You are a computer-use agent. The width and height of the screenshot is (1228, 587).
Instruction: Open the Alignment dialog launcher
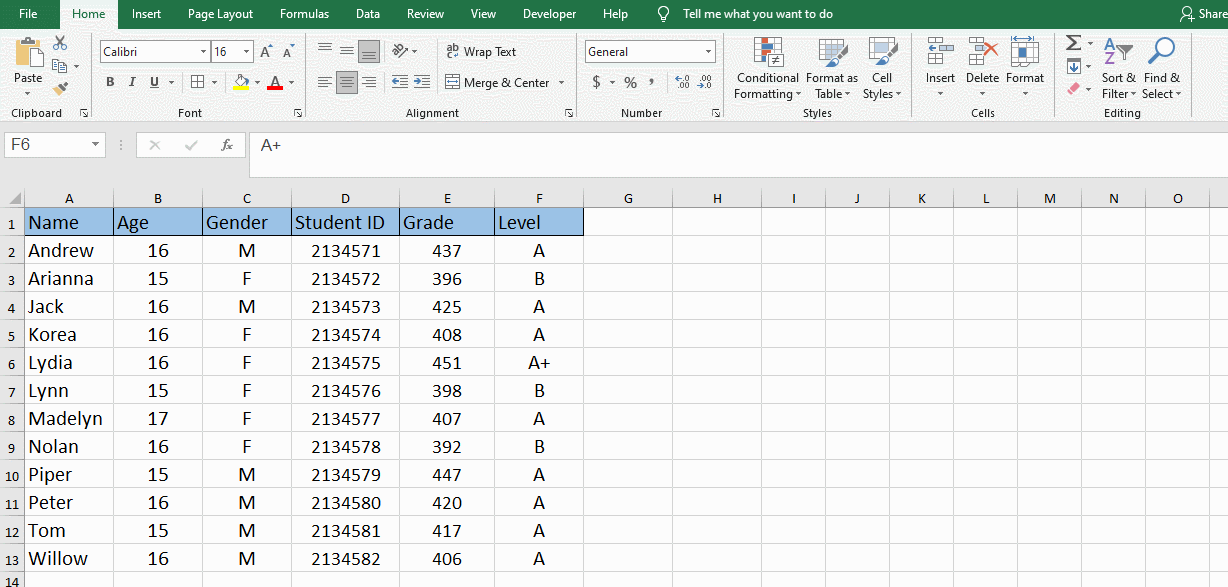(x=569, y=113)
